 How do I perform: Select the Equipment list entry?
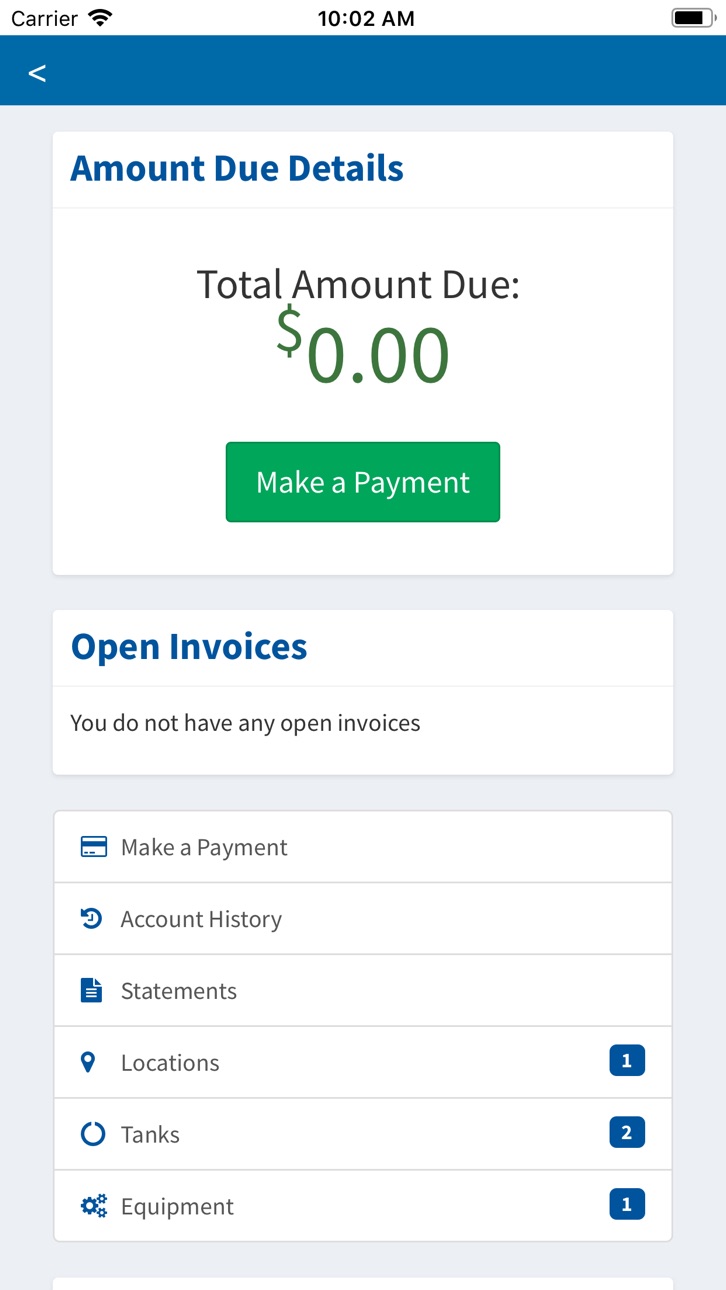coord(363,1206)
